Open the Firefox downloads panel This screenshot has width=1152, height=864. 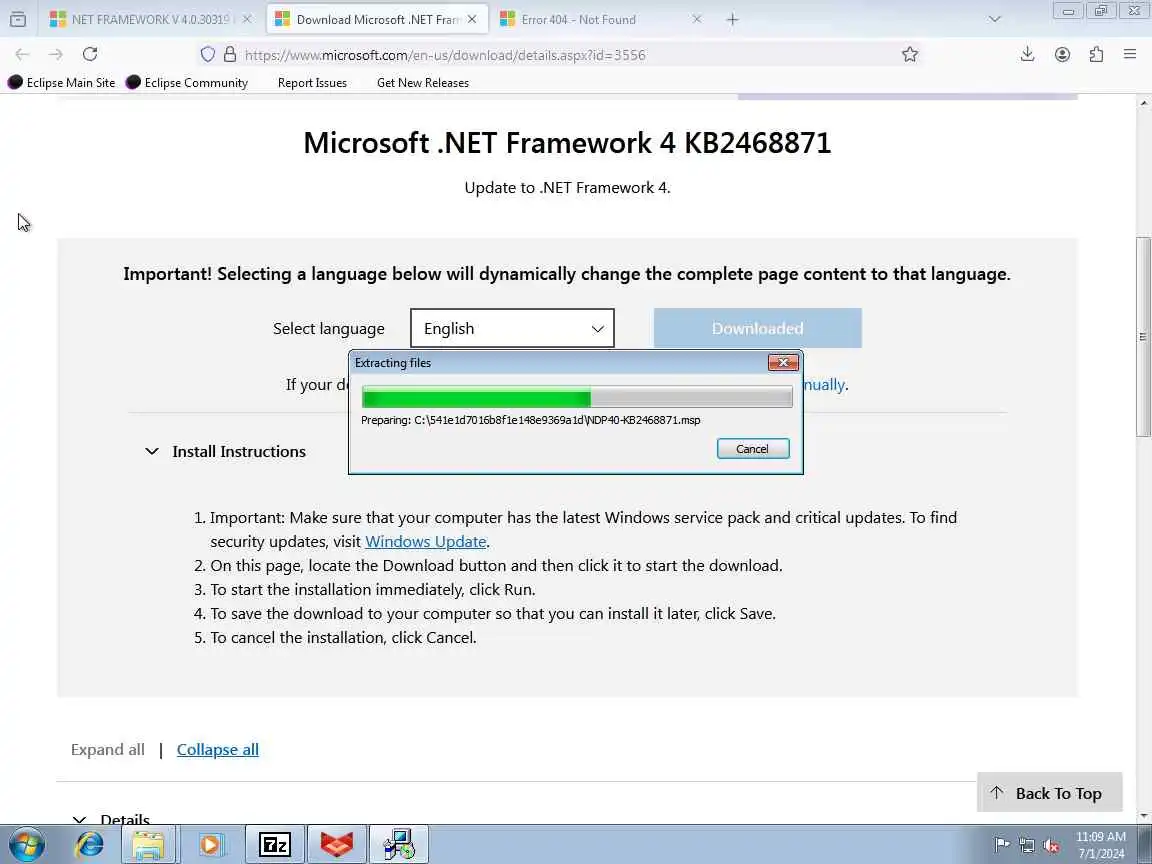click(x=1028, y=54)
